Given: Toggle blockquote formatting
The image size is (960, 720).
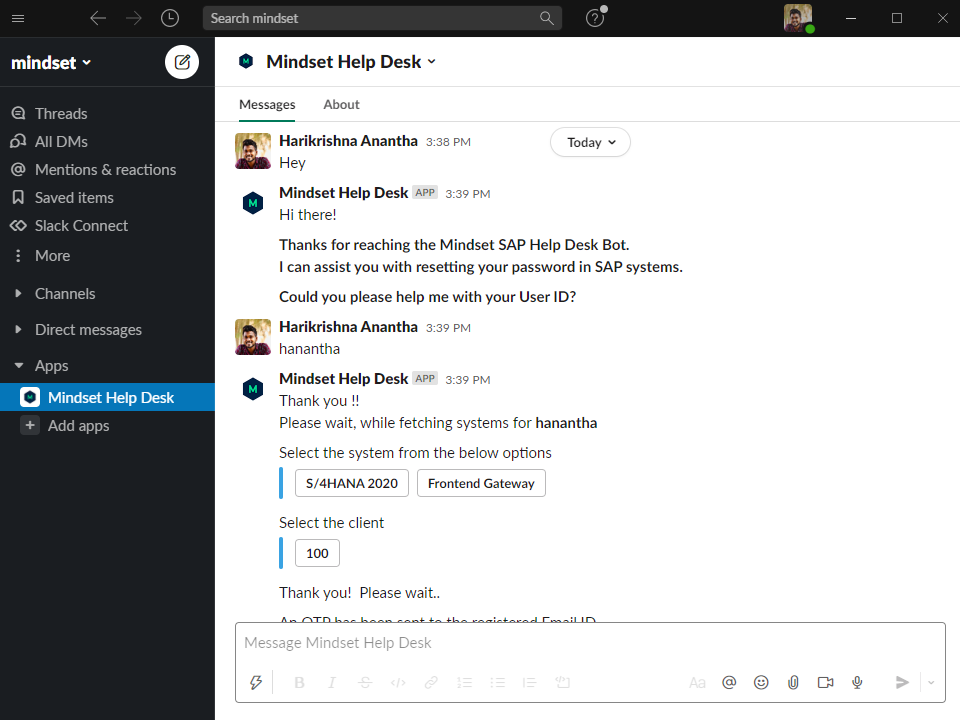Looking at the screenshot, I should [530, 682].
